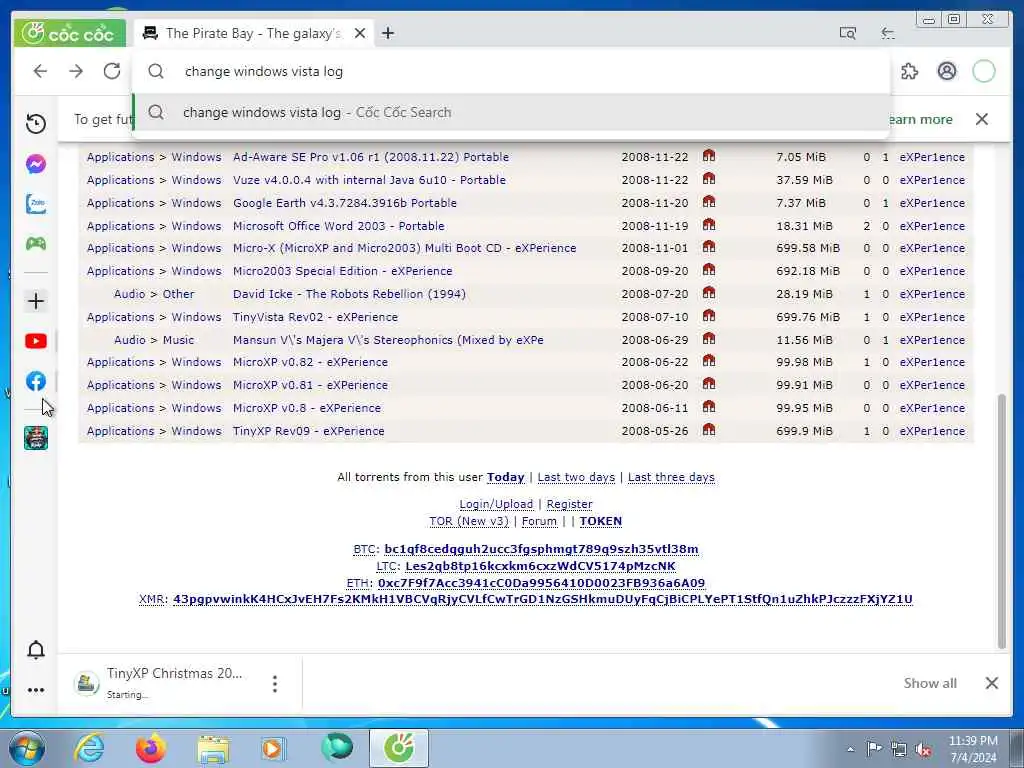Open the game app sidebar thumbnail
The height and width of the screenshot is (768, 1024).
tap(36, 438)
